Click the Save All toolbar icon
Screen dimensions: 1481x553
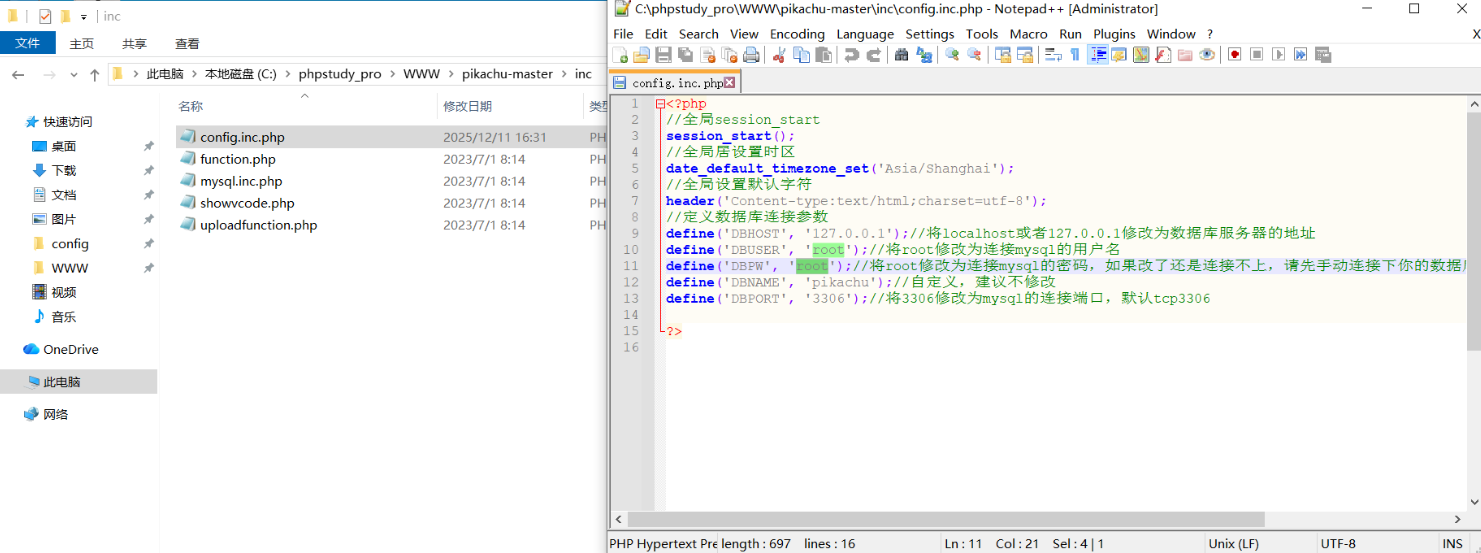click(685, 55)
